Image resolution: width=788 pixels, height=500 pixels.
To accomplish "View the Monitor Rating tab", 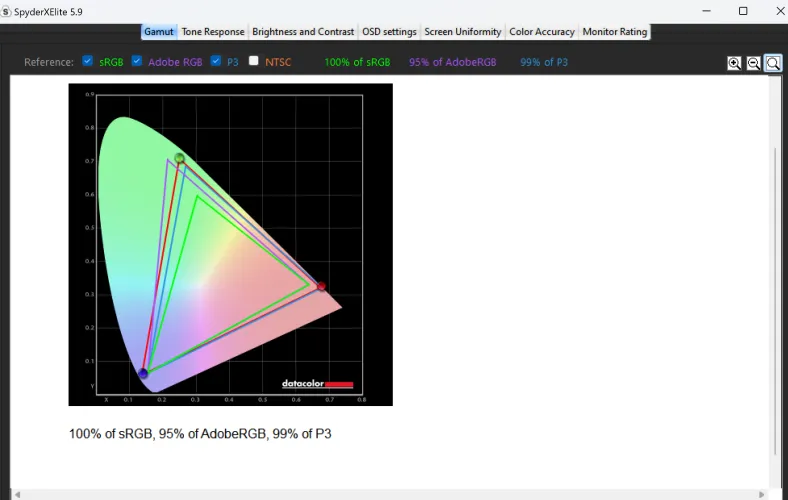I will pyautogui.click(x=614, y=32).
